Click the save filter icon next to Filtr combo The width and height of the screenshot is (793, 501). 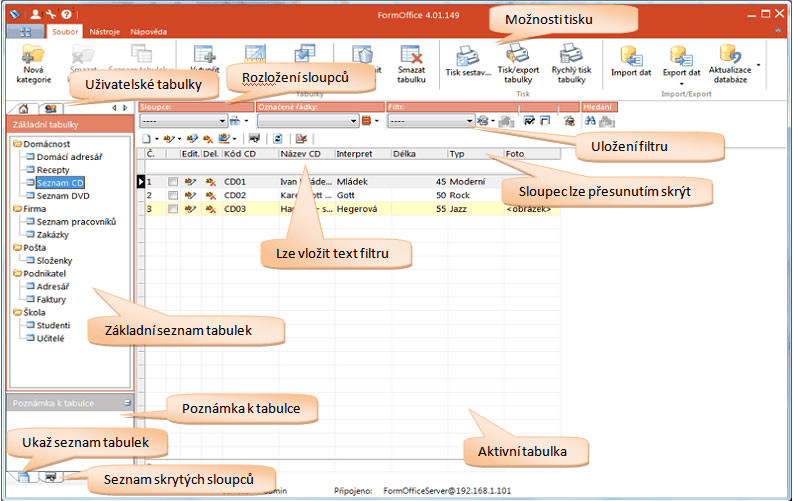click(x=483, y=121)
